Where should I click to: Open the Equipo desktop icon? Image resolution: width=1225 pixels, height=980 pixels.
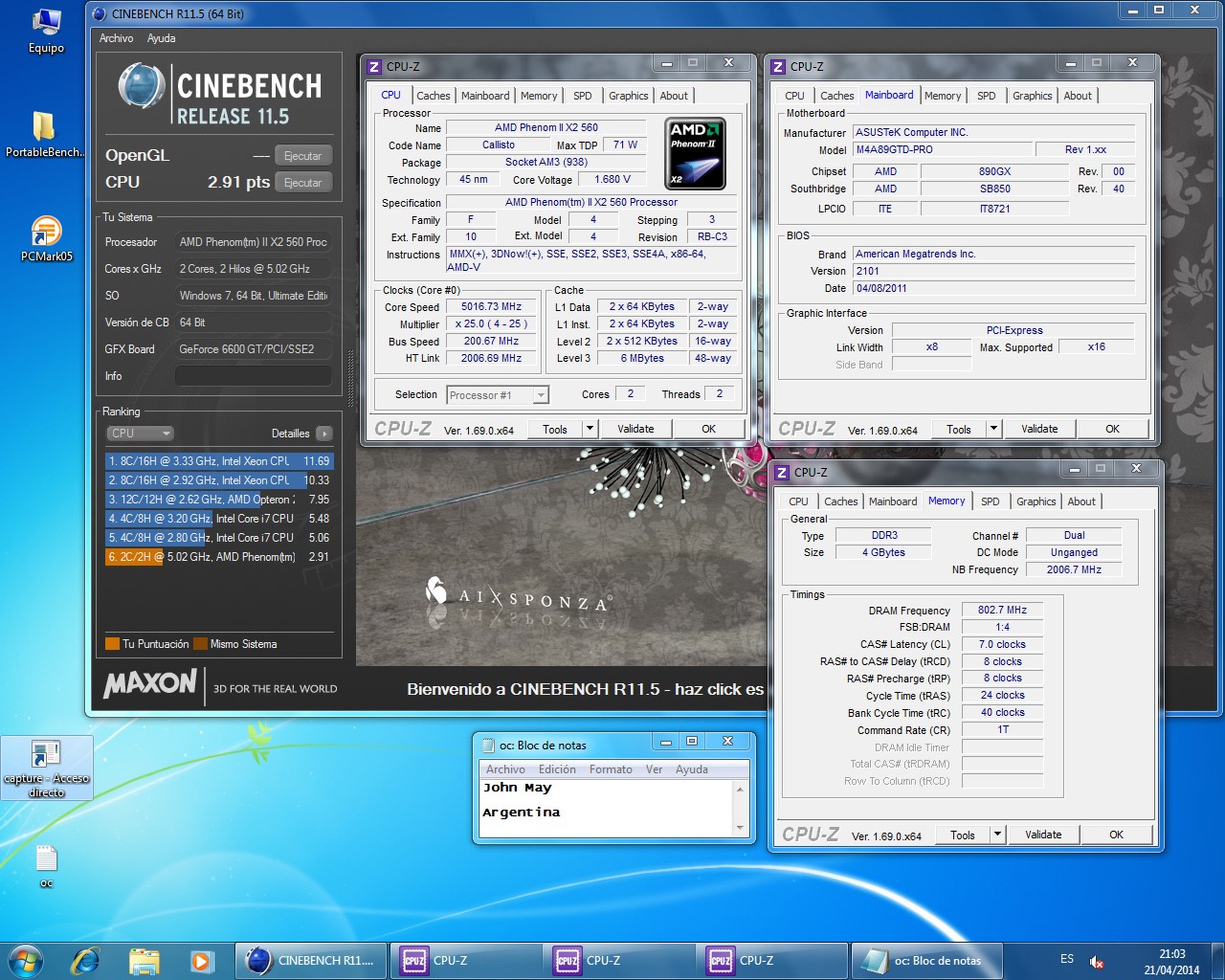click(x=46, y=32)
